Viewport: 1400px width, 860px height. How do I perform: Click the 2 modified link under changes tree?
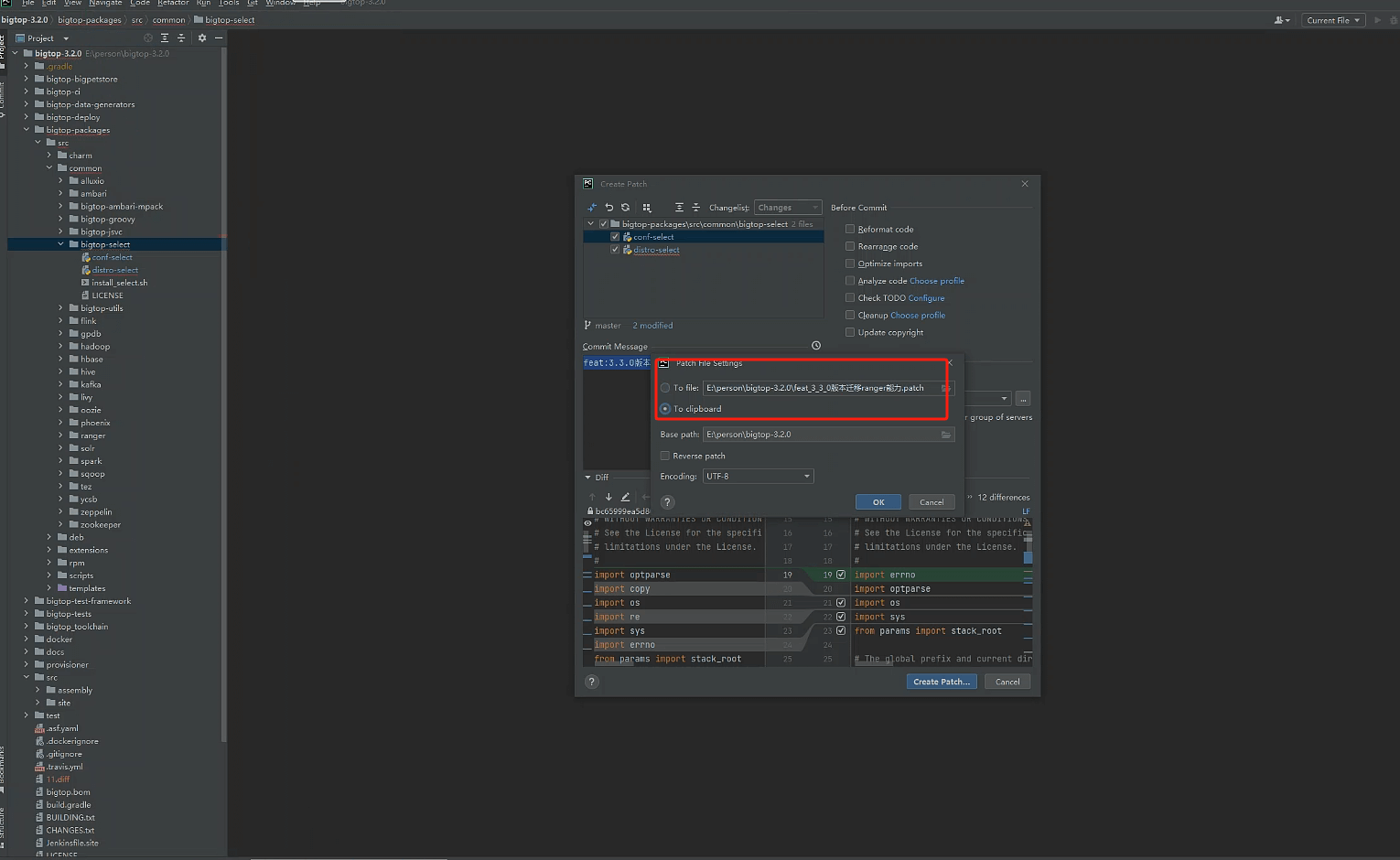[652, 326]
